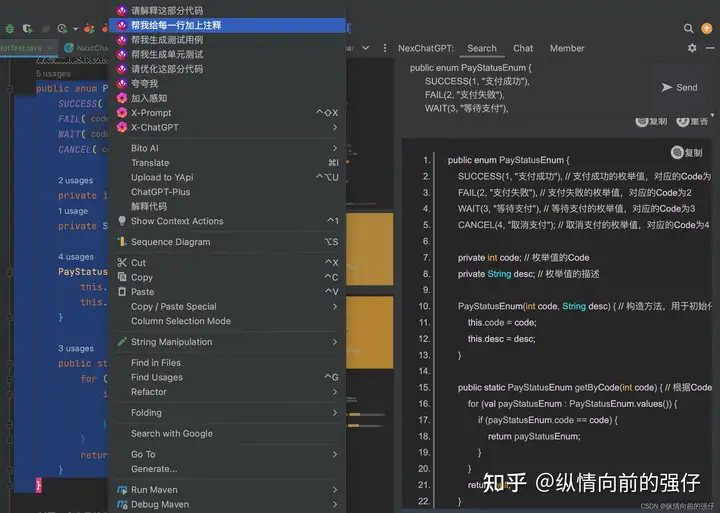Viewport: 720px width, 513px height.
Task: Click the "5 usages" hint above enum
Action: pyautogui.click(x=53, y=73)
